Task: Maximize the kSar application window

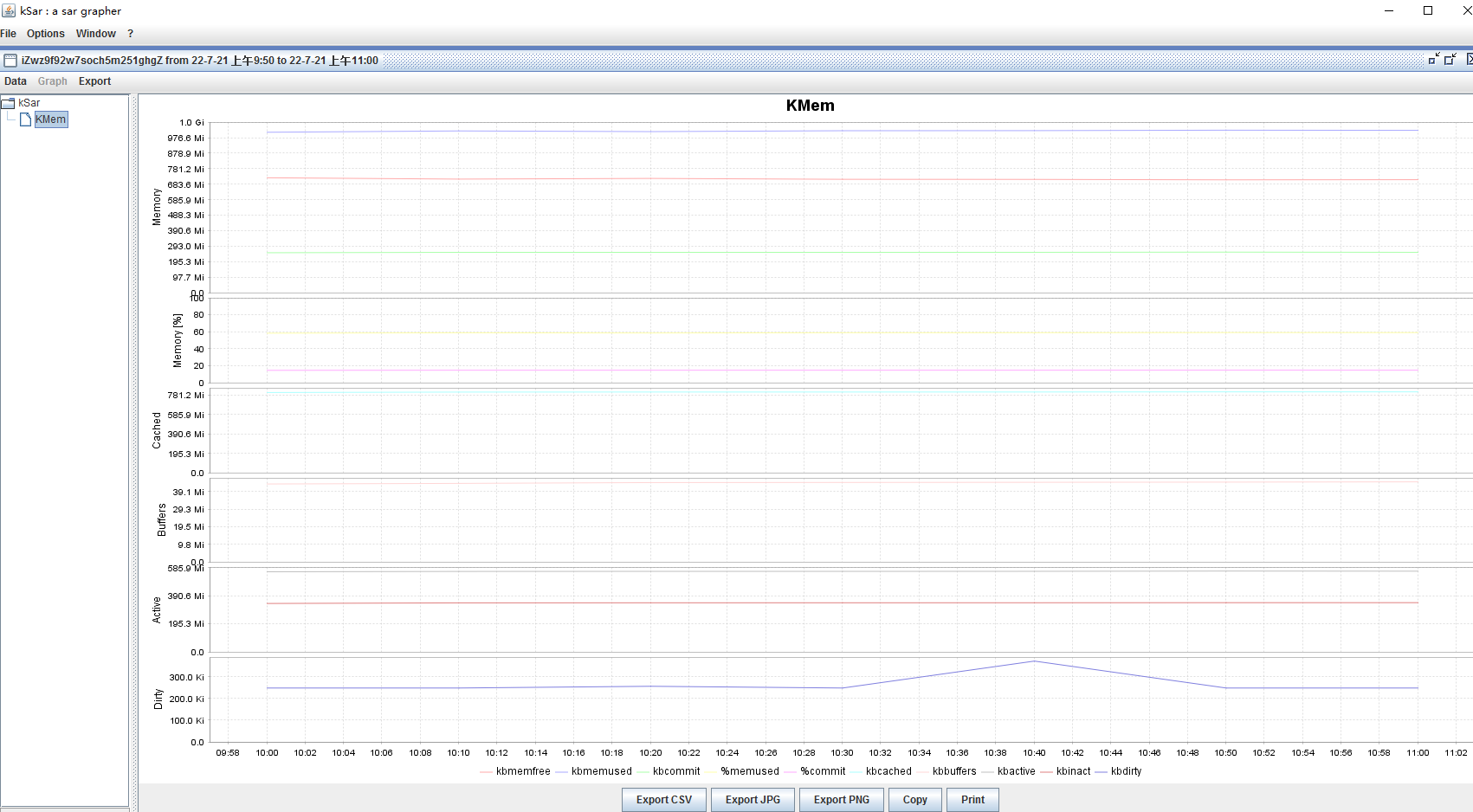Action: click(1428, 10)
